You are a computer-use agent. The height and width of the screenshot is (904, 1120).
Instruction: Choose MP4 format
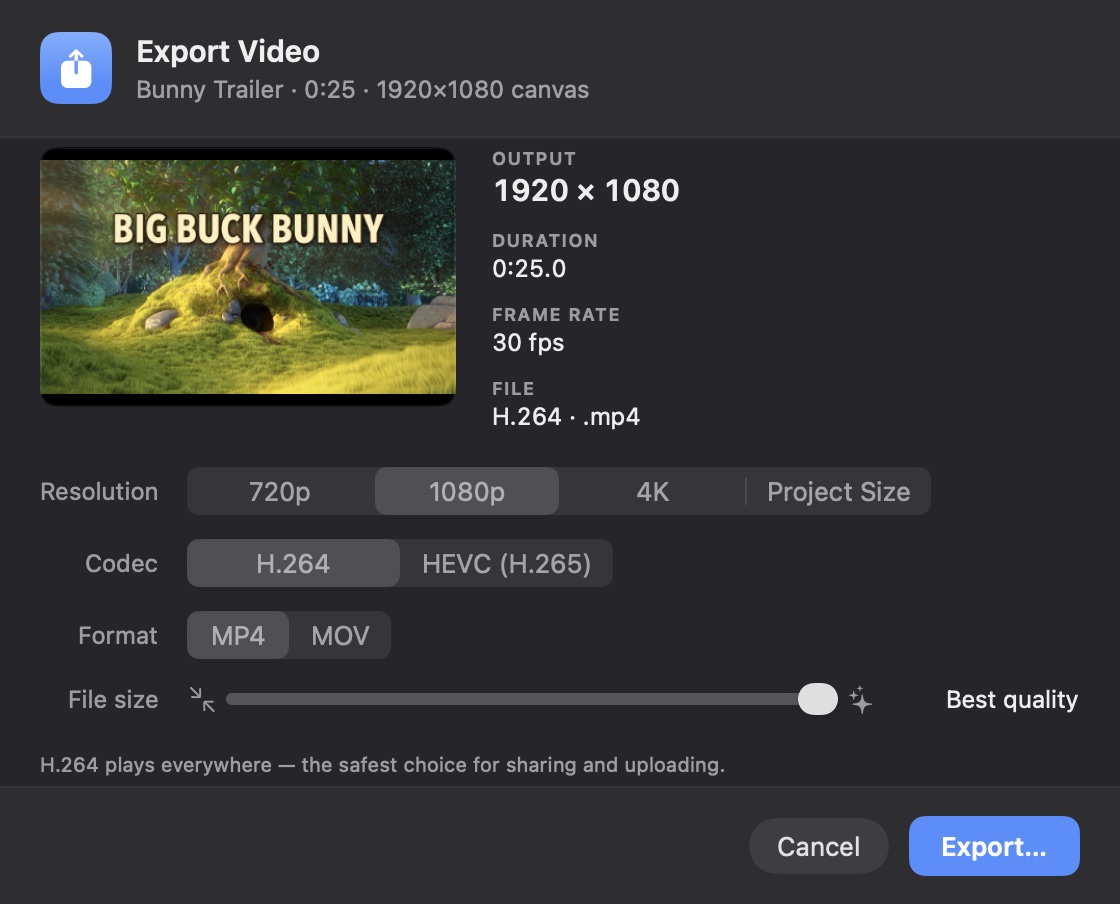pos(238,635)
